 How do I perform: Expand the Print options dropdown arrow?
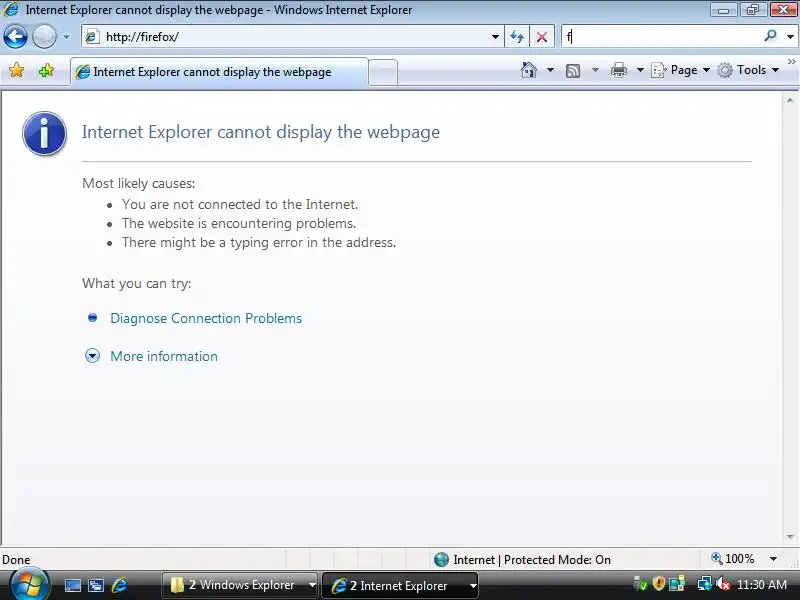640,70
